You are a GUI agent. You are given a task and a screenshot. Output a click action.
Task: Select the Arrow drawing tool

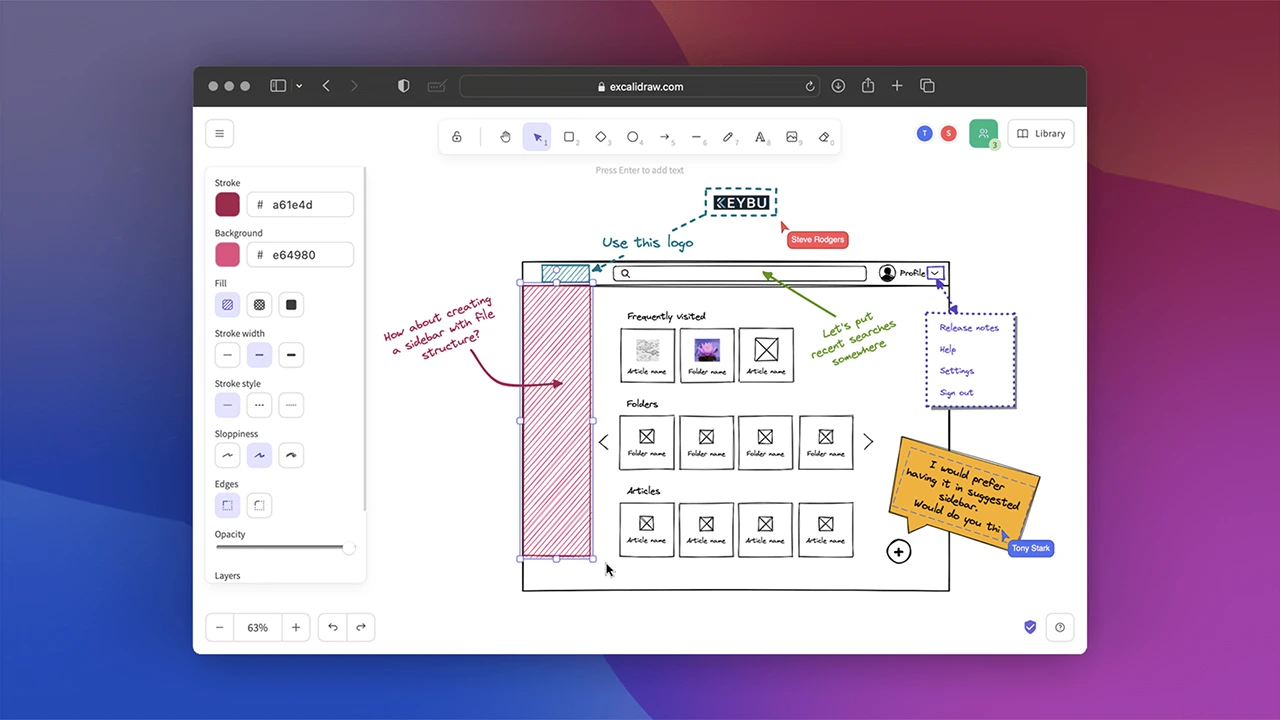click(x=664, y=137)
